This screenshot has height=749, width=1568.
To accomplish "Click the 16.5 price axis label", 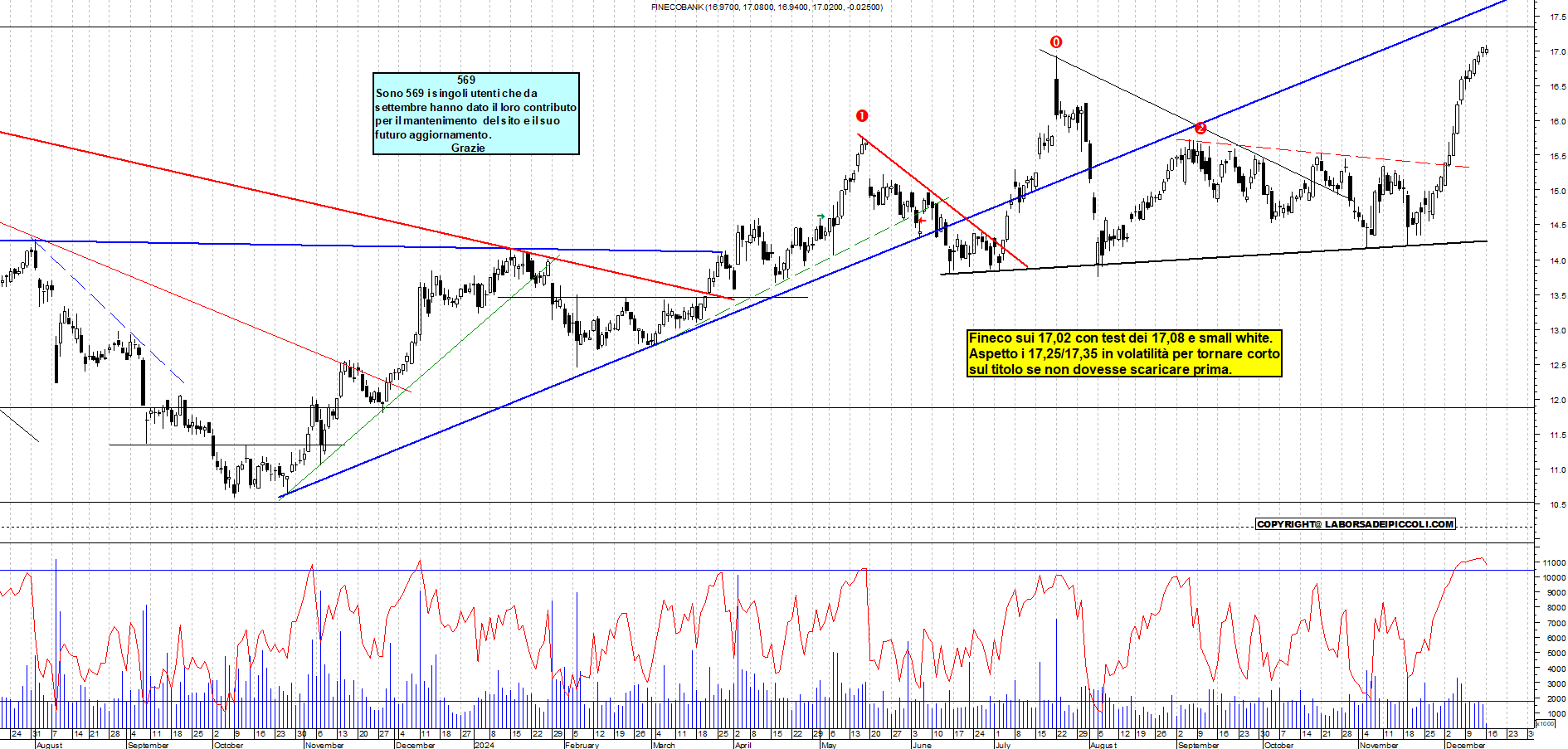I will pyautogui.click(x=1557, y=87).
